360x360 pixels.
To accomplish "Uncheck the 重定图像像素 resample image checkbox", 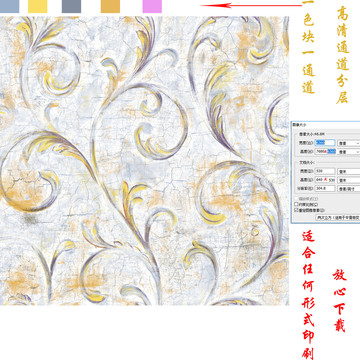I will click(x=296, y=210).
